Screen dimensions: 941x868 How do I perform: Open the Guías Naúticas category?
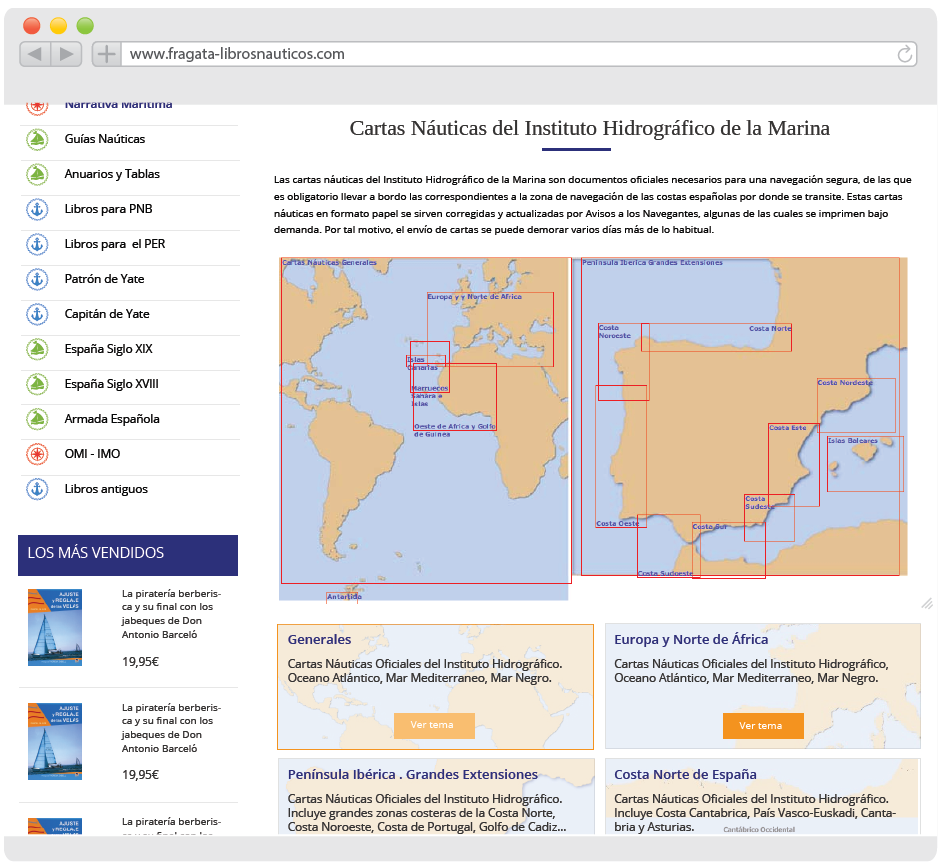(x=105, y=139)
